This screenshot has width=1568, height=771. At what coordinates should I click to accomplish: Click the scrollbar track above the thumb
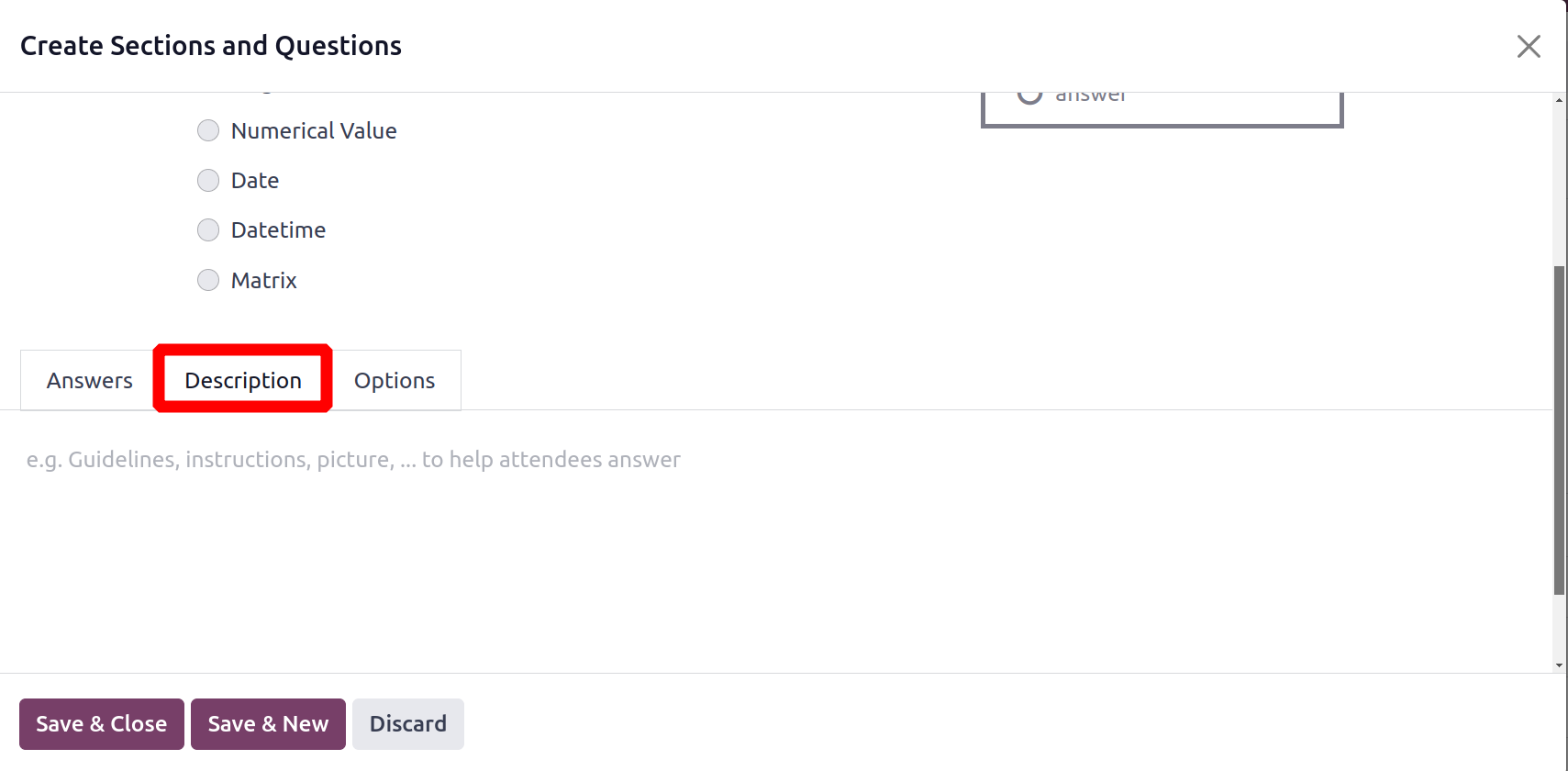click(1560, 185)
